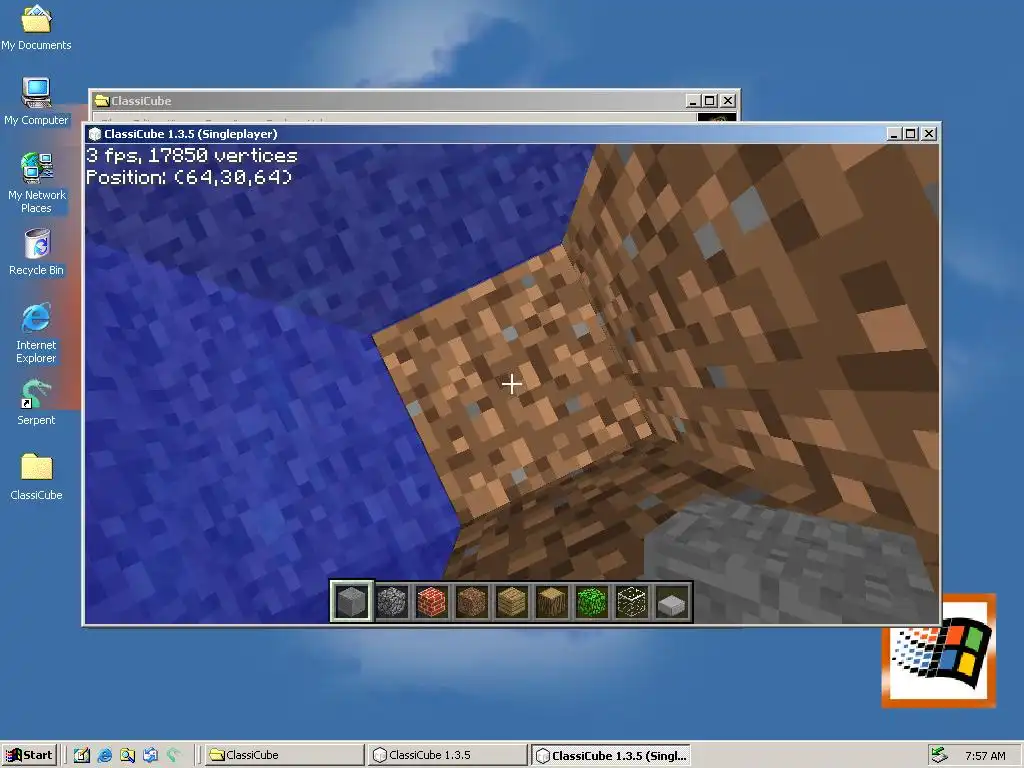The image size is (1024, 768).
Task: Click the Show Desktop quick launch icon
Action: (82, 755)
